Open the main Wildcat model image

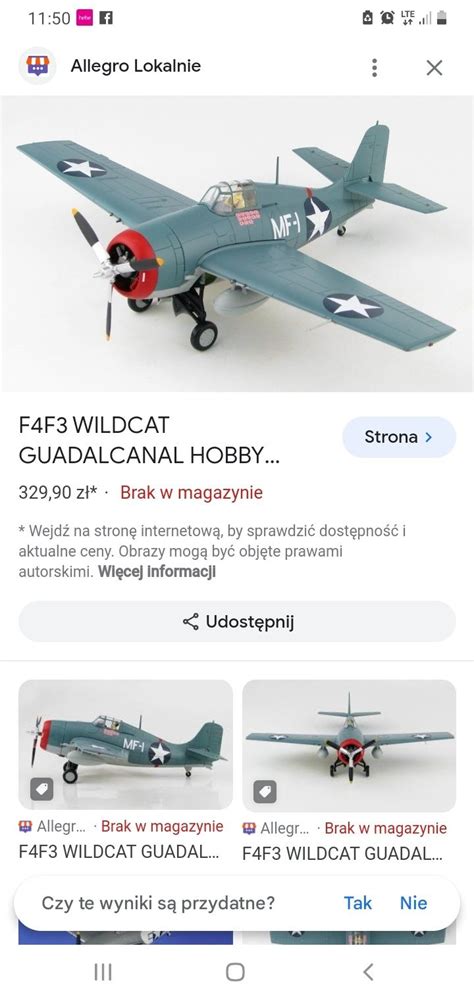click(x=237, y=244)
